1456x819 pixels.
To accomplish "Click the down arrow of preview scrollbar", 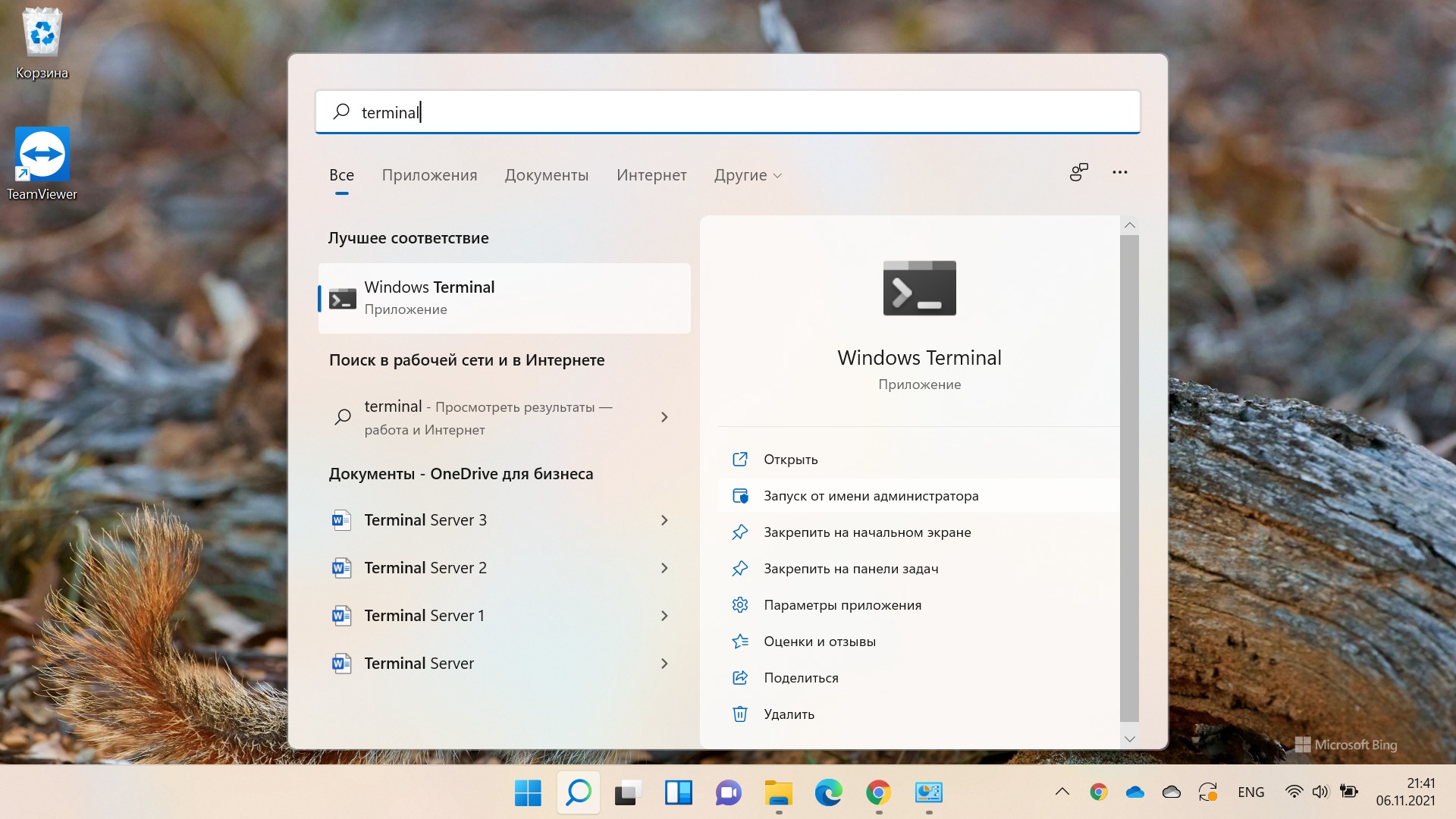I will (1129, 739).
